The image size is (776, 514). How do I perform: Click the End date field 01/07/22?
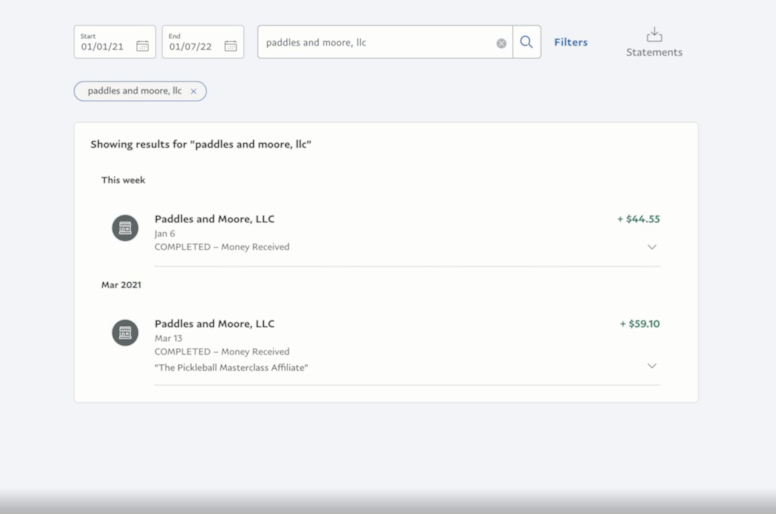click(x=203, y=42)
